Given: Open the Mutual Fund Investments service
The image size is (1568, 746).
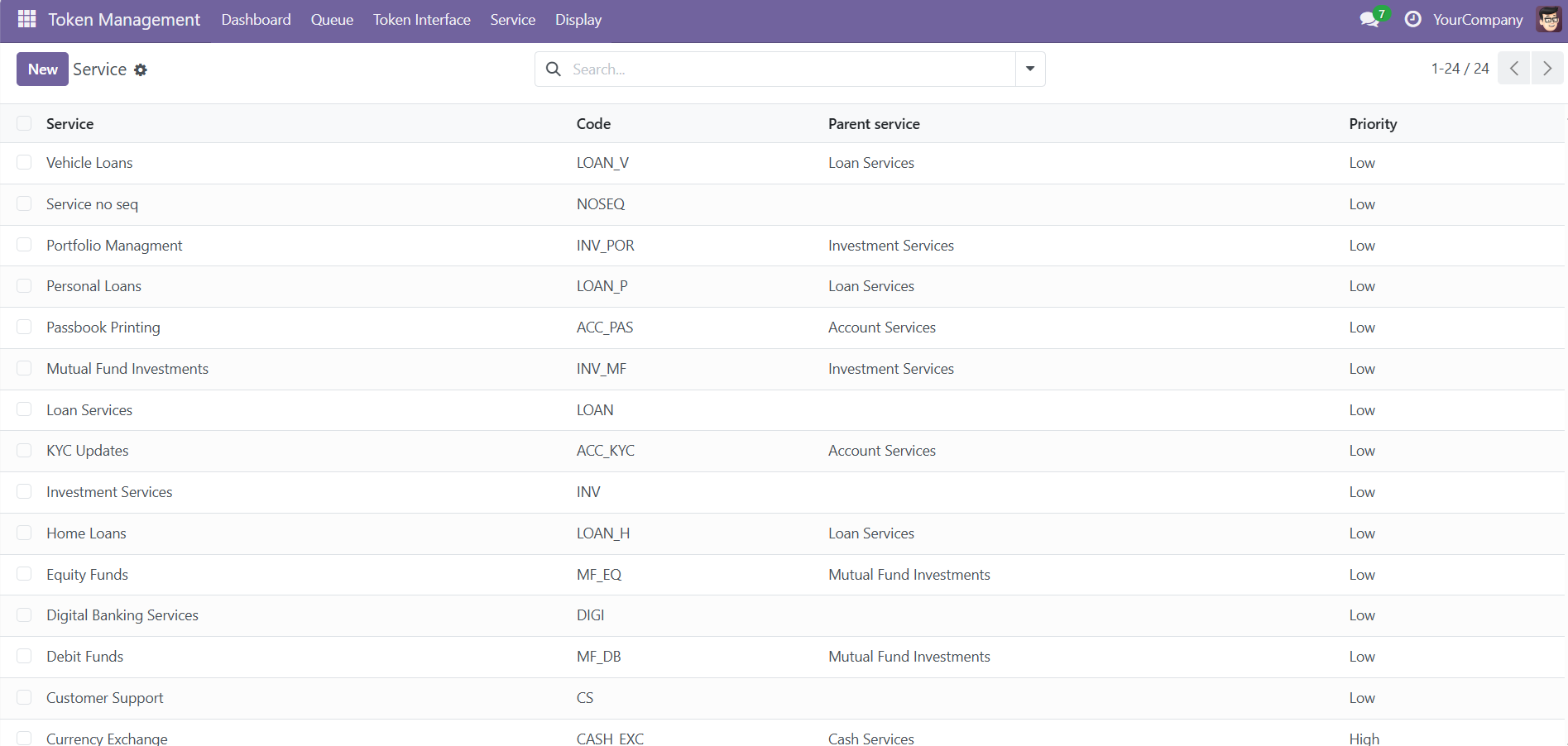Looking at the screenshot, I should 127,368.
